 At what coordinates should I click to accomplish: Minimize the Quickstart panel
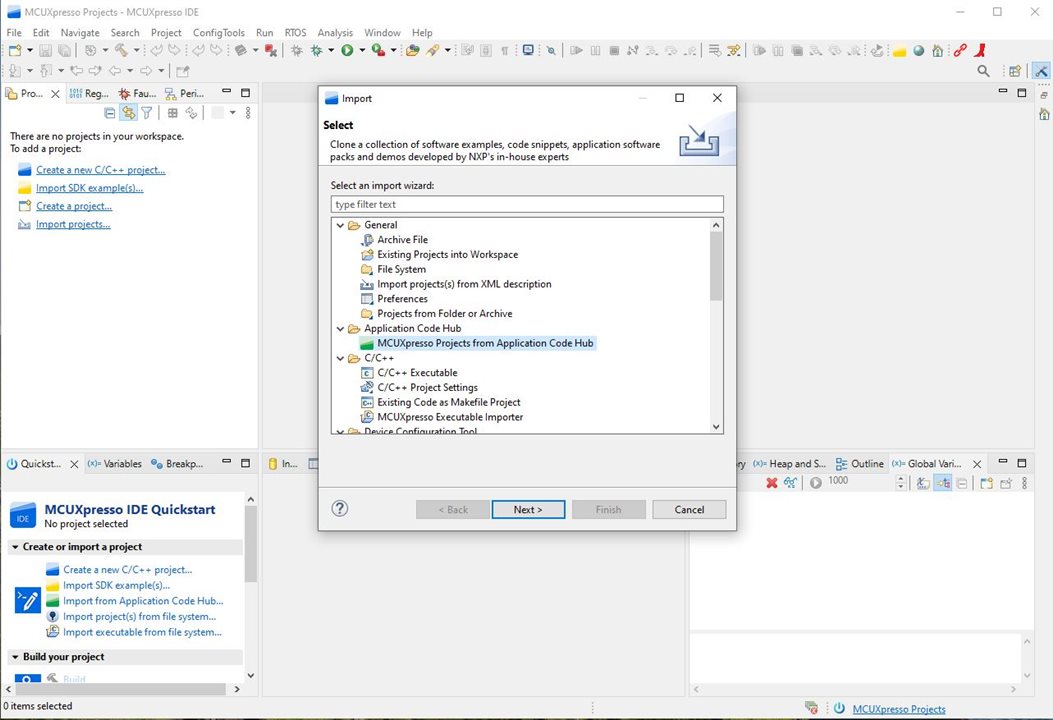[x=226, y=462]
